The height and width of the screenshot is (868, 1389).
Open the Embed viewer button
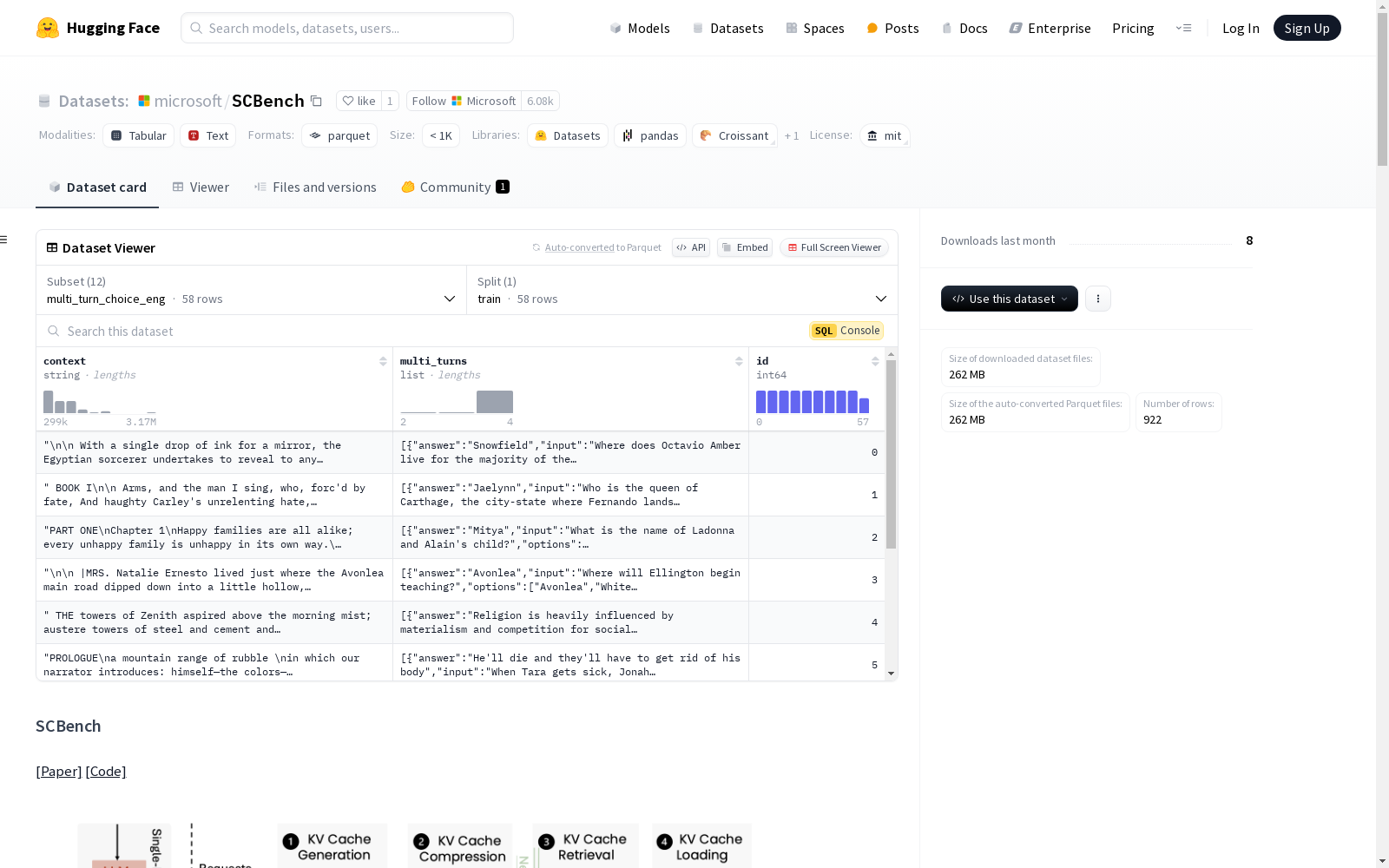coord(745,247)
